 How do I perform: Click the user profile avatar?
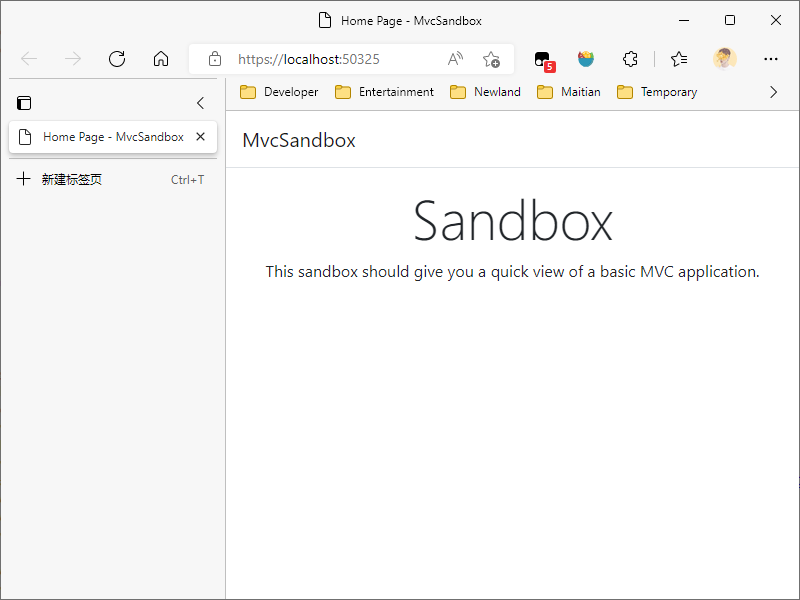[725, 59]
